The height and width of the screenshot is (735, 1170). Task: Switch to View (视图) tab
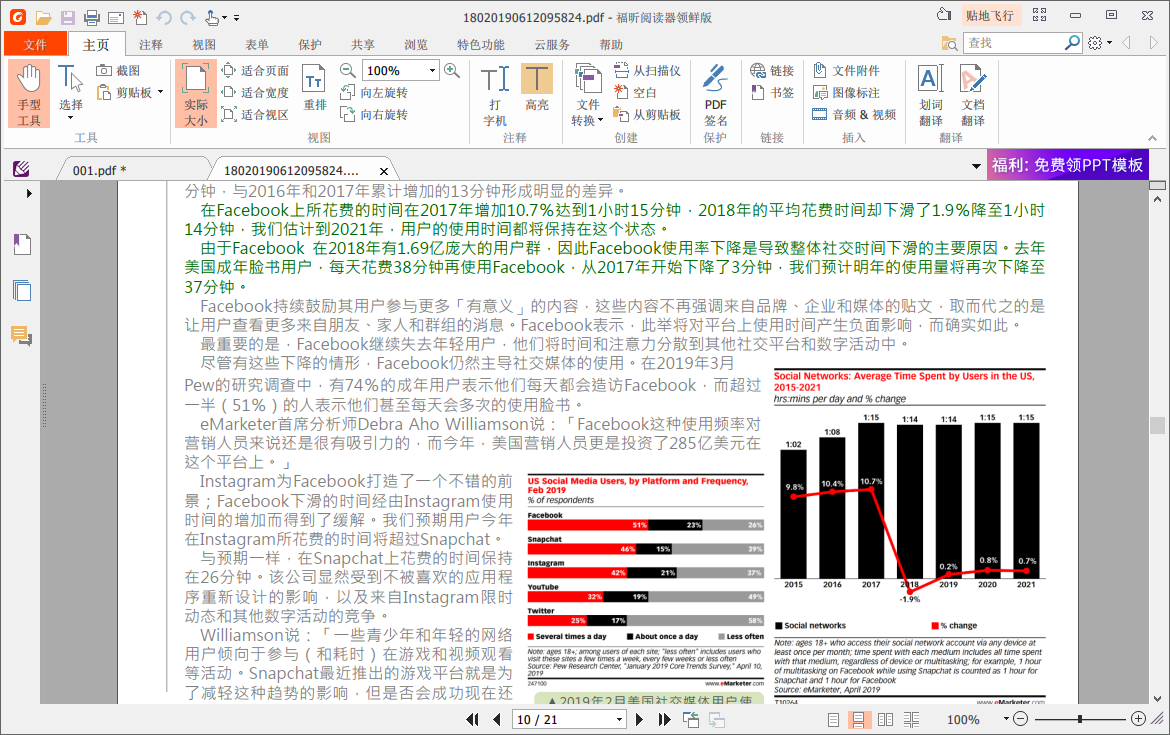[204, 45]
